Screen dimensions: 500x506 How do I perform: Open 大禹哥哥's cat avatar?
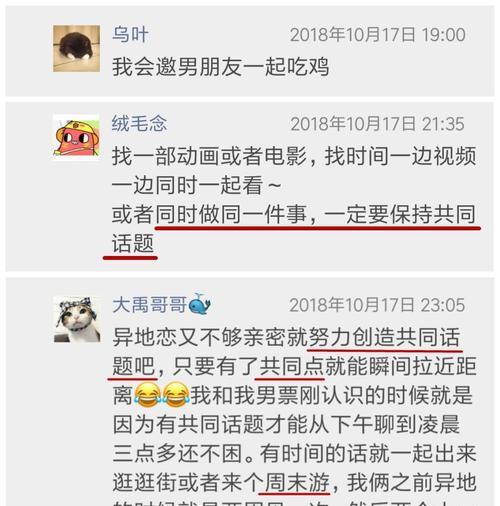77,319
